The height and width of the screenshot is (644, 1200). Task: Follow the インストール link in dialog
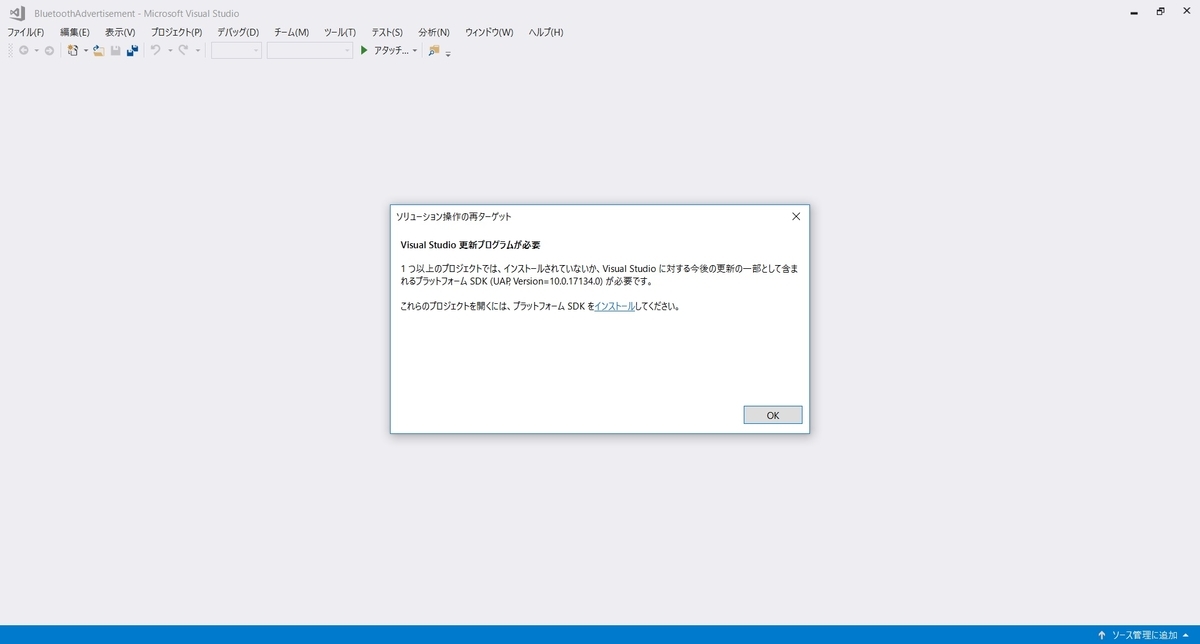click(614, 306)
